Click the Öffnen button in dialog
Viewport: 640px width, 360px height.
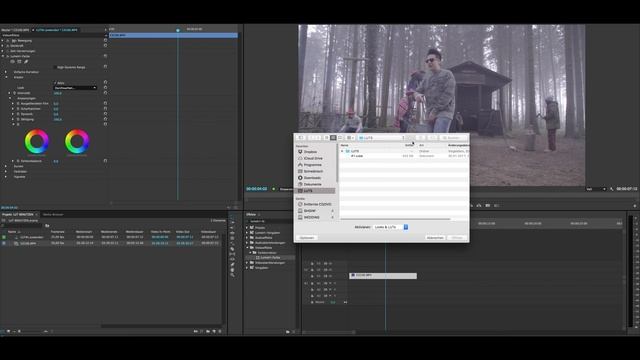pos(457,238)
